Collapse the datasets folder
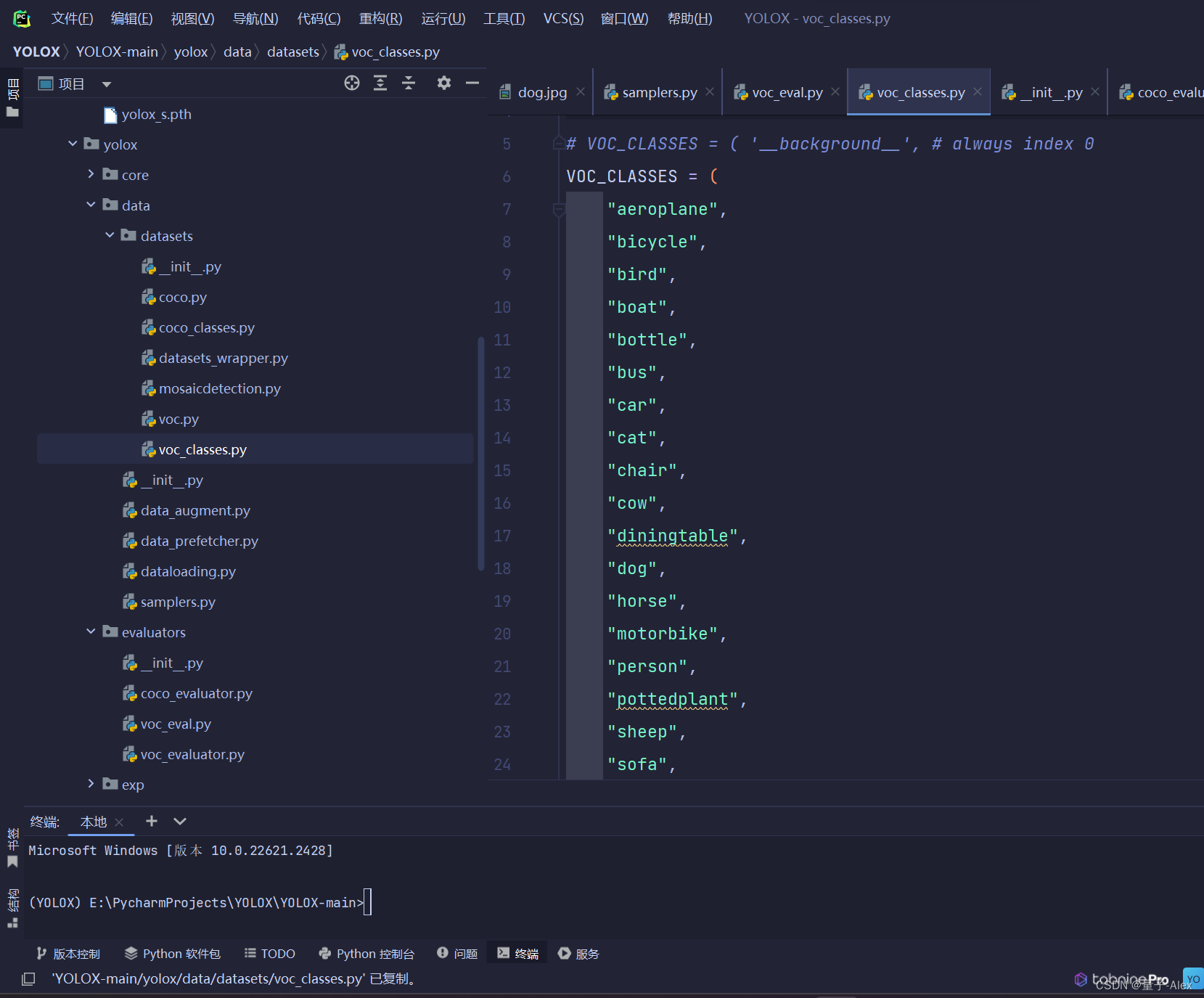This screenshot has width=1204, height=998. coord(110,235)
